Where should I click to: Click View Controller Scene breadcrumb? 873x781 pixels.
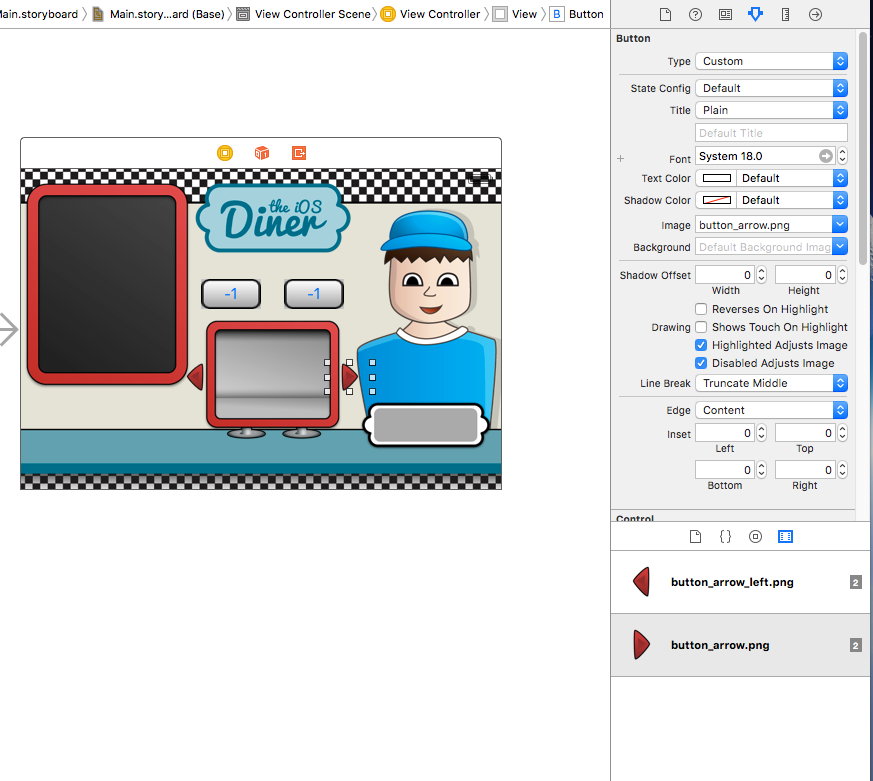pos(305,14)
